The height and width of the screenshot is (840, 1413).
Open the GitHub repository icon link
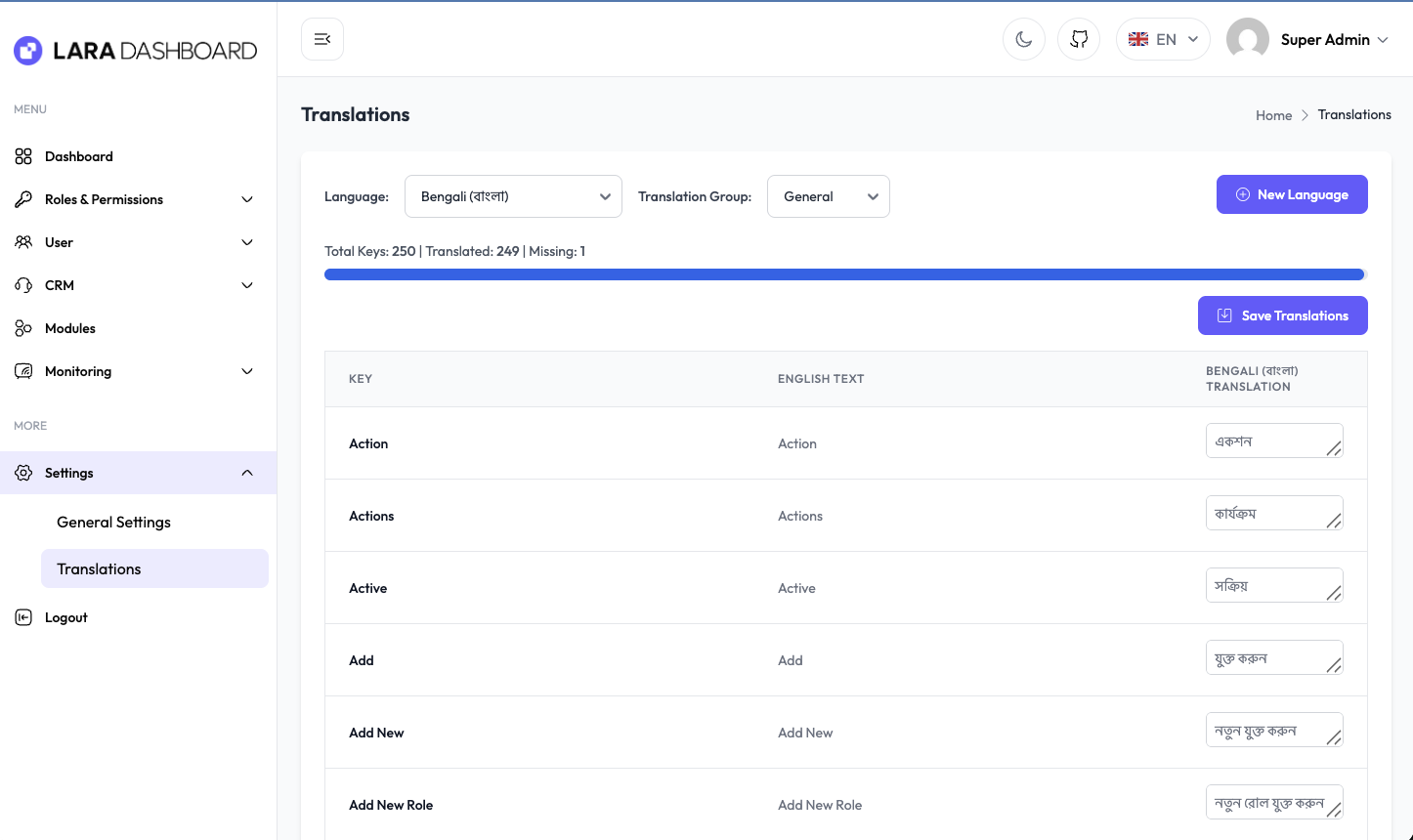point(1079,39)
